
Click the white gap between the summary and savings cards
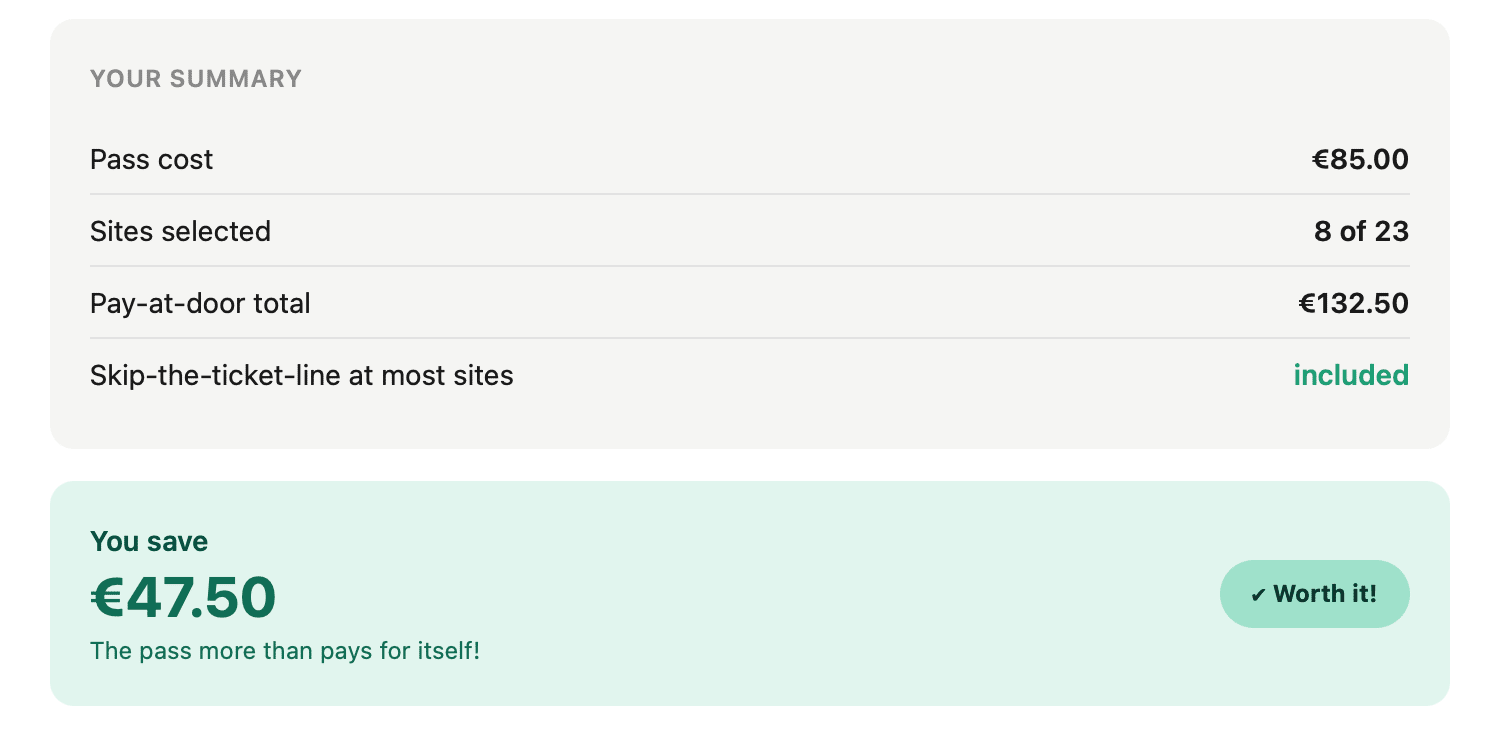click(750, 465)
